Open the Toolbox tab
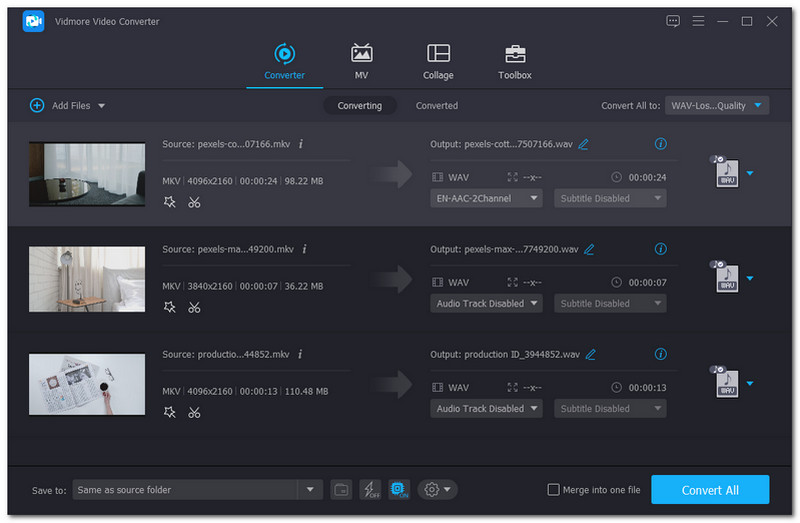Image resolution: width=800 pixels, height=523 pixels. click(514, 61)
